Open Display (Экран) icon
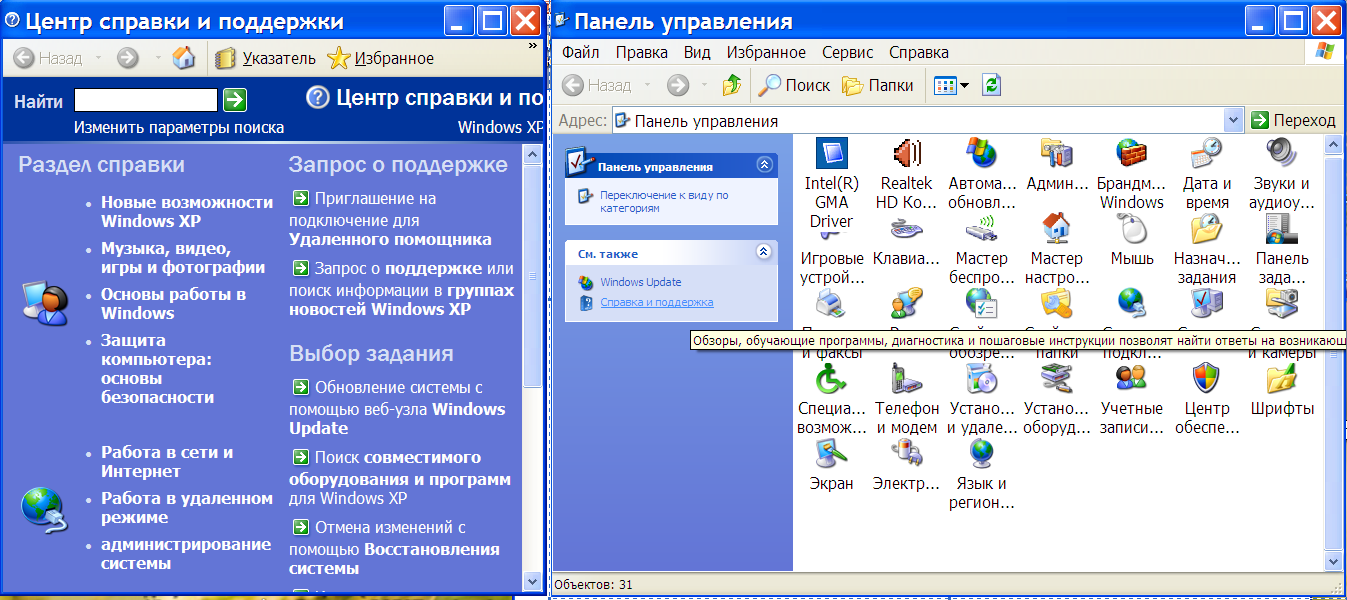 coord(832,454)
